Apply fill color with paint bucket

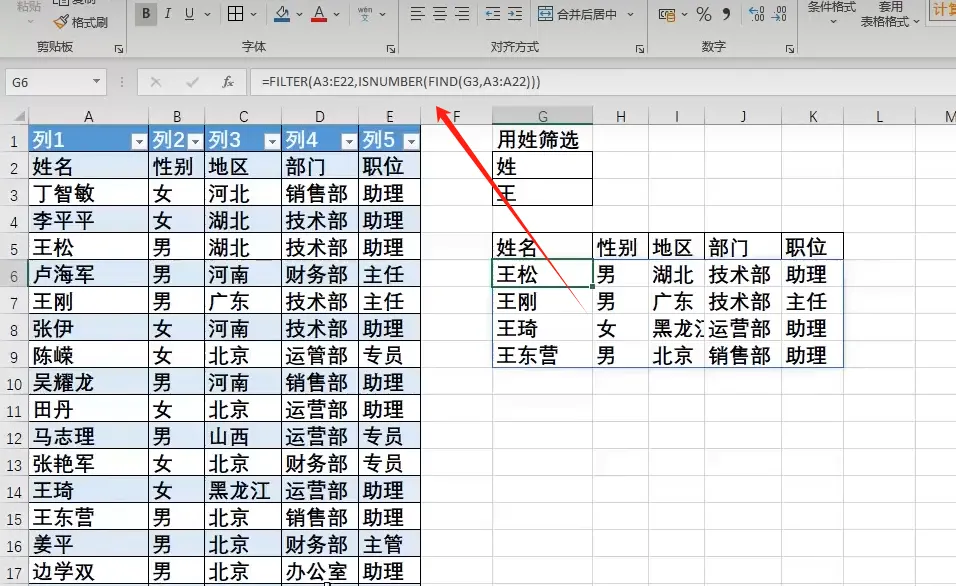click(x=282, y=13)
